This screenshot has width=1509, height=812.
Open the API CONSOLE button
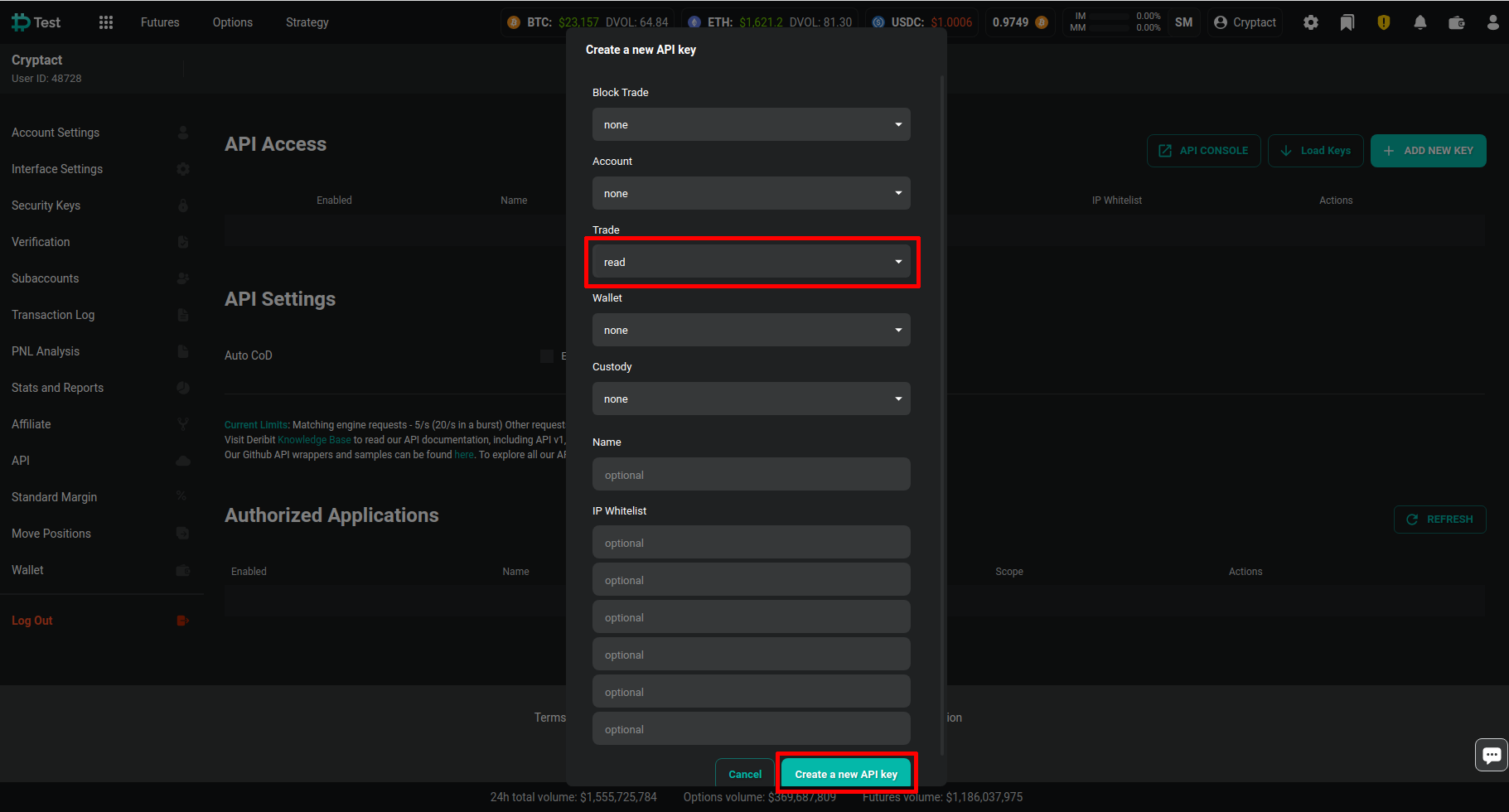(1204, 151)
